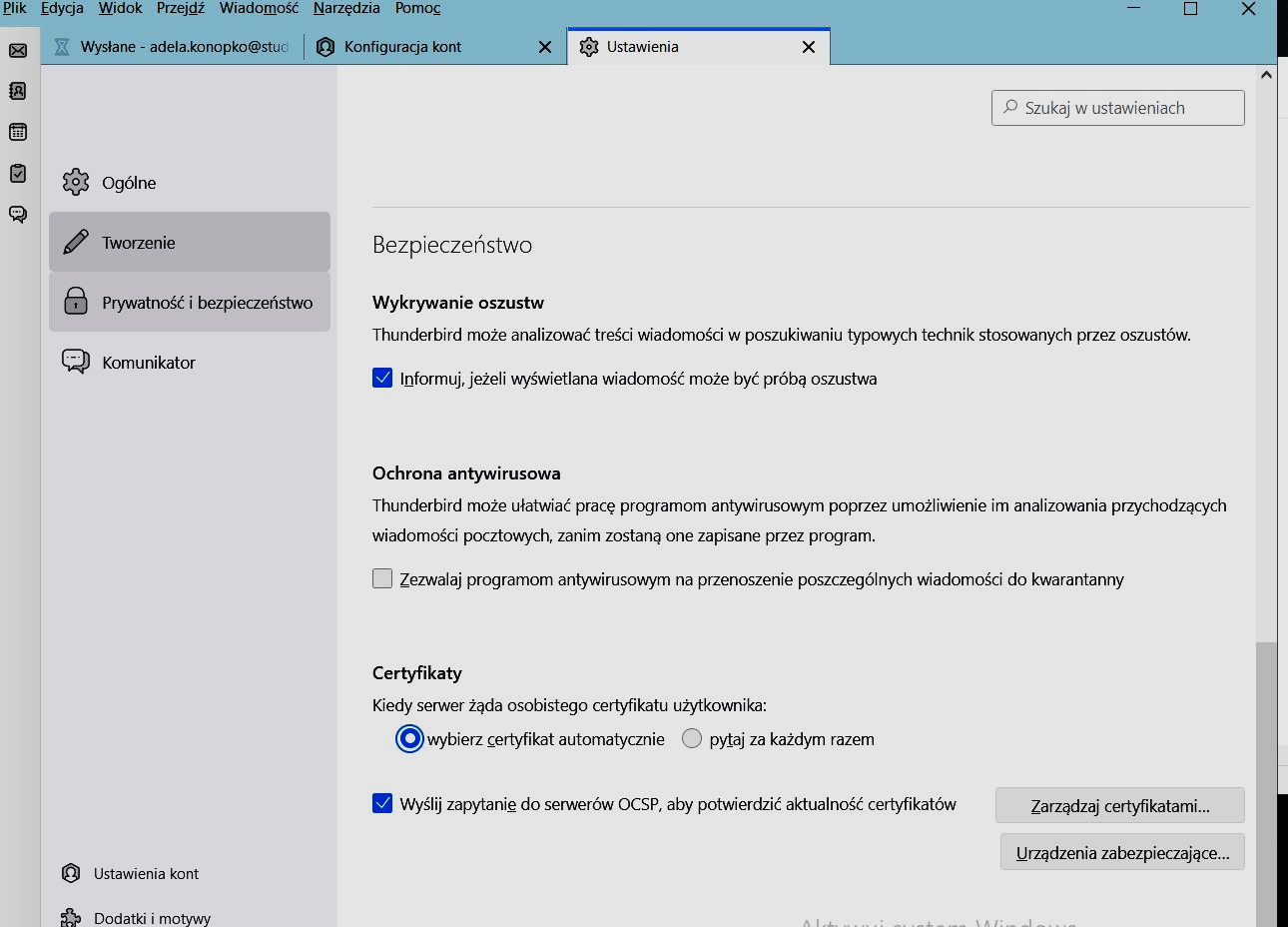Select Ogólne gear icon in sidebar
The image size is (1288, 927).
[76, 182]
